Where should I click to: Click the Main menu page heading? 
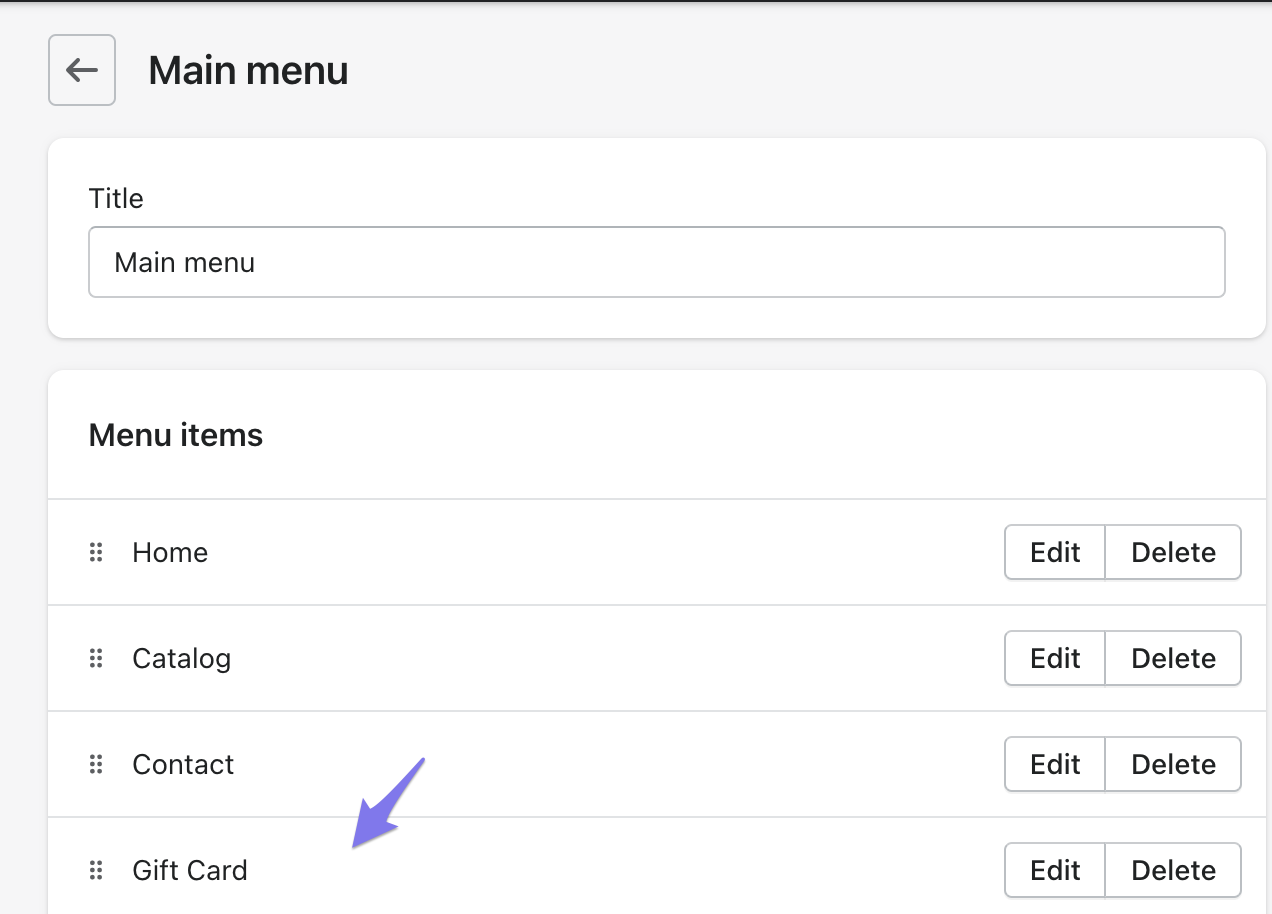(x=248, y=71)
